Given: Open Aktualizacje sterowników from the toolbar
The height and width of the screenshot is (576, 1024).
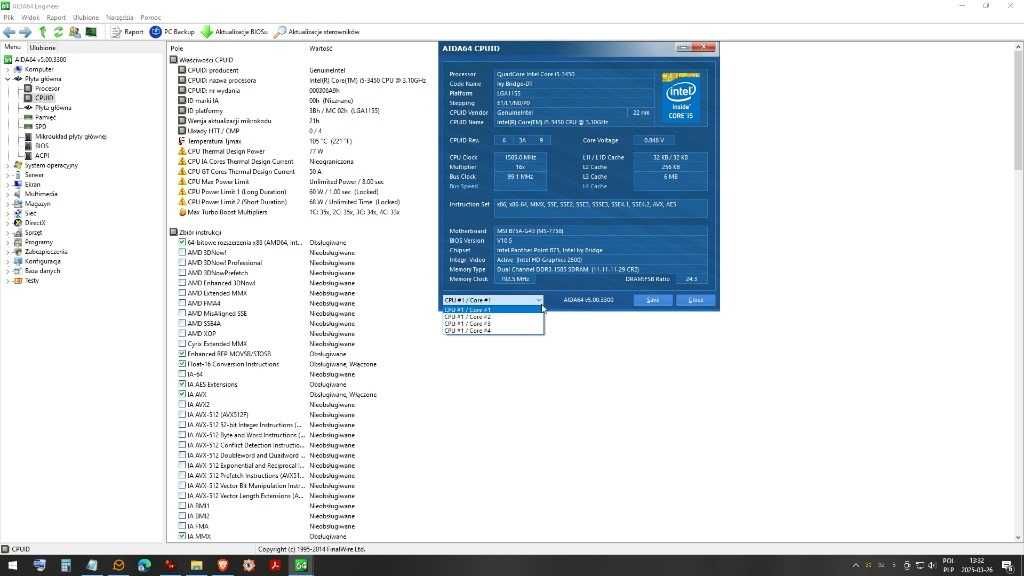Looking at the screenshot, I should [x=317, y=32].
